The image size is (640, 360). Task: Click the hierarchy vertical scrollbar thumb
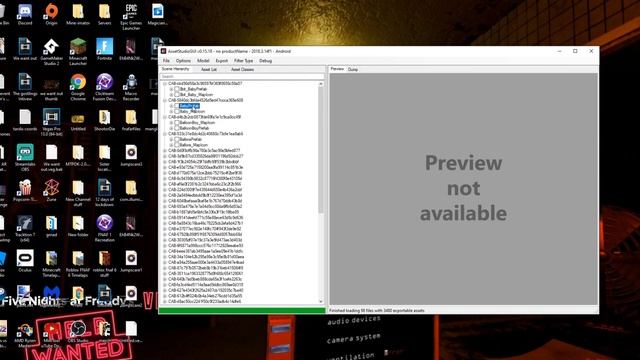[321, 149]
